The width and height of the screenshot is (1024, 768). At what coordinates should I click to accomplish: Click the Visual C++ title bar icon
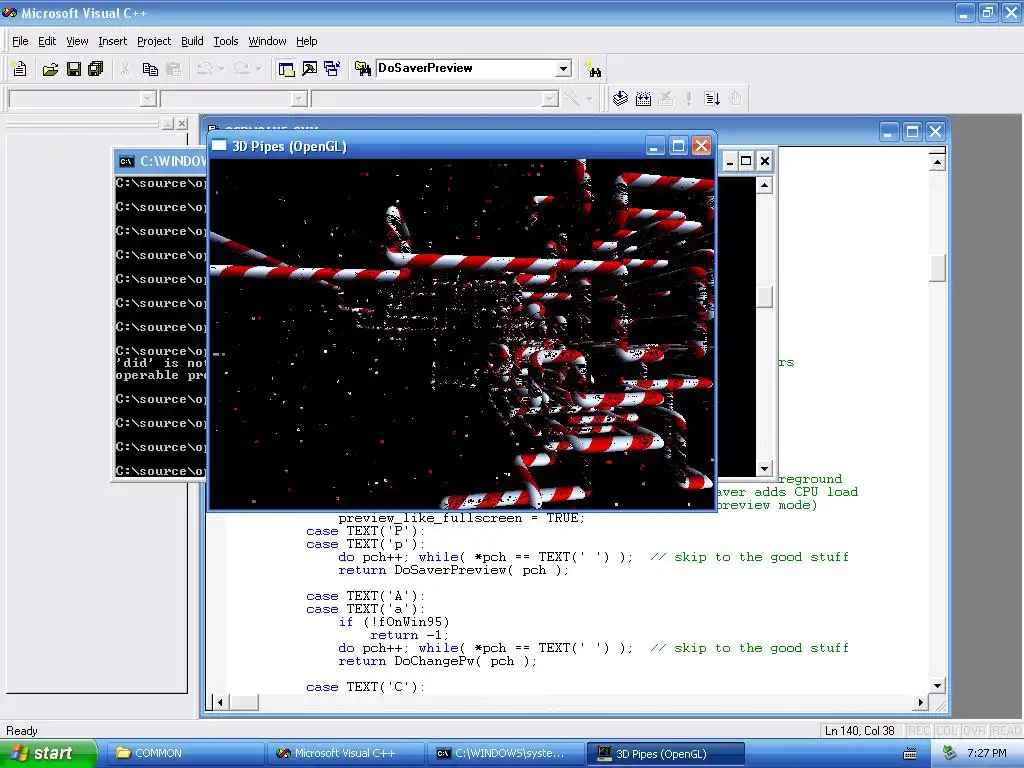click(x=10, y=12)
